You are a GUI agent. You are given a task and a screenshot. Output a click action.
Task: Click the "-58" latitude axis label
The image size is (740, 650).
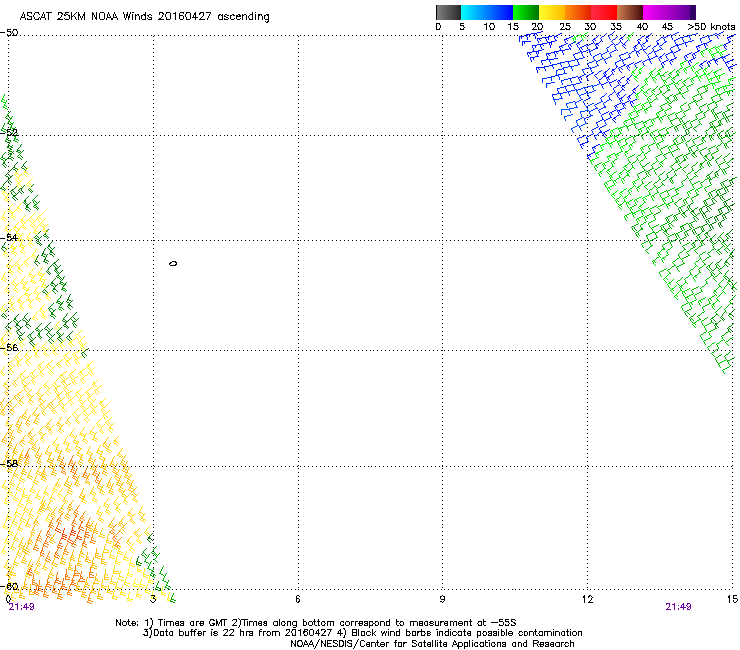pyautogui.click(x=9, y=464)
